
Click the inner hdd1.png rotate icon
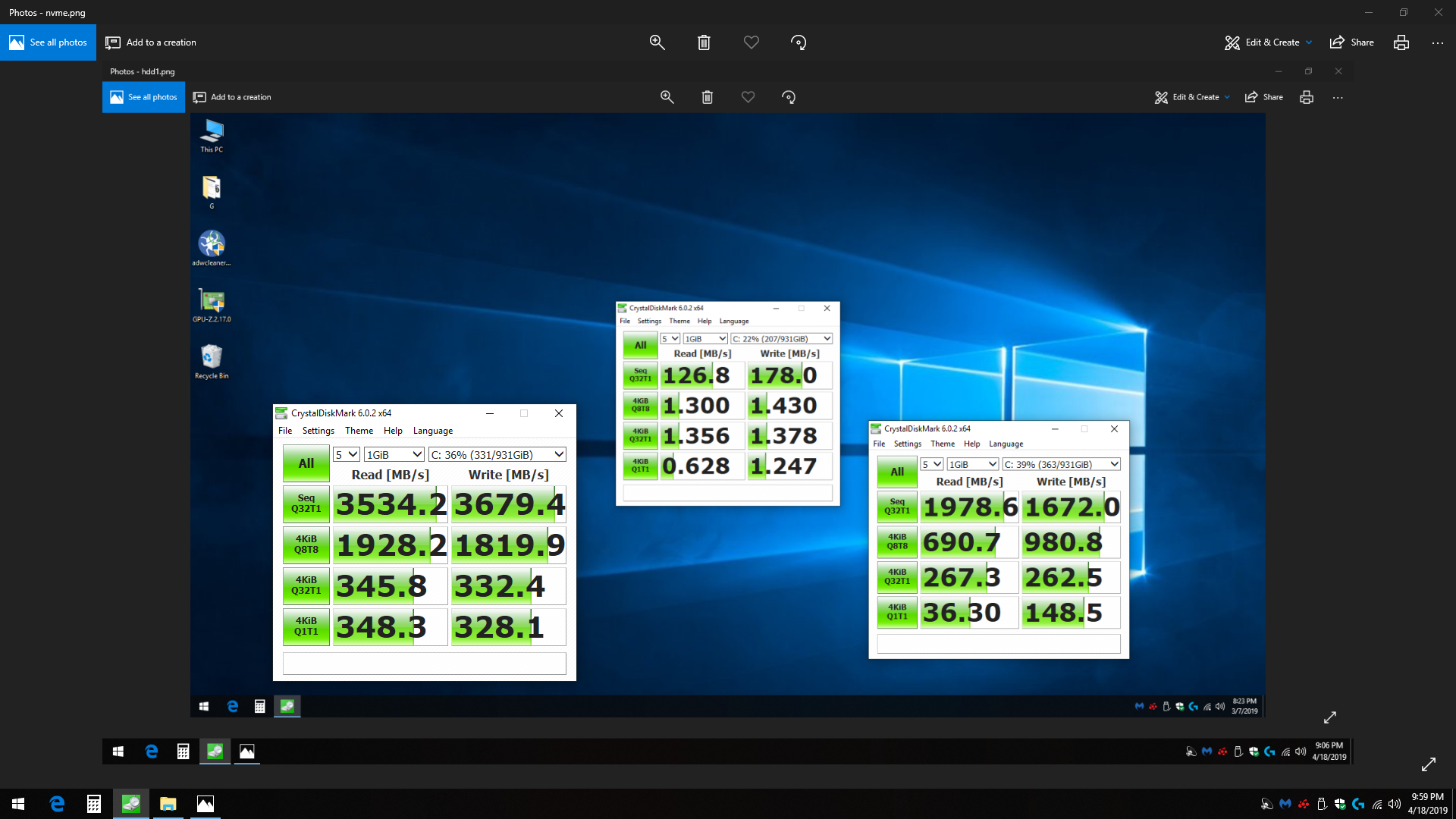(789, 97)
